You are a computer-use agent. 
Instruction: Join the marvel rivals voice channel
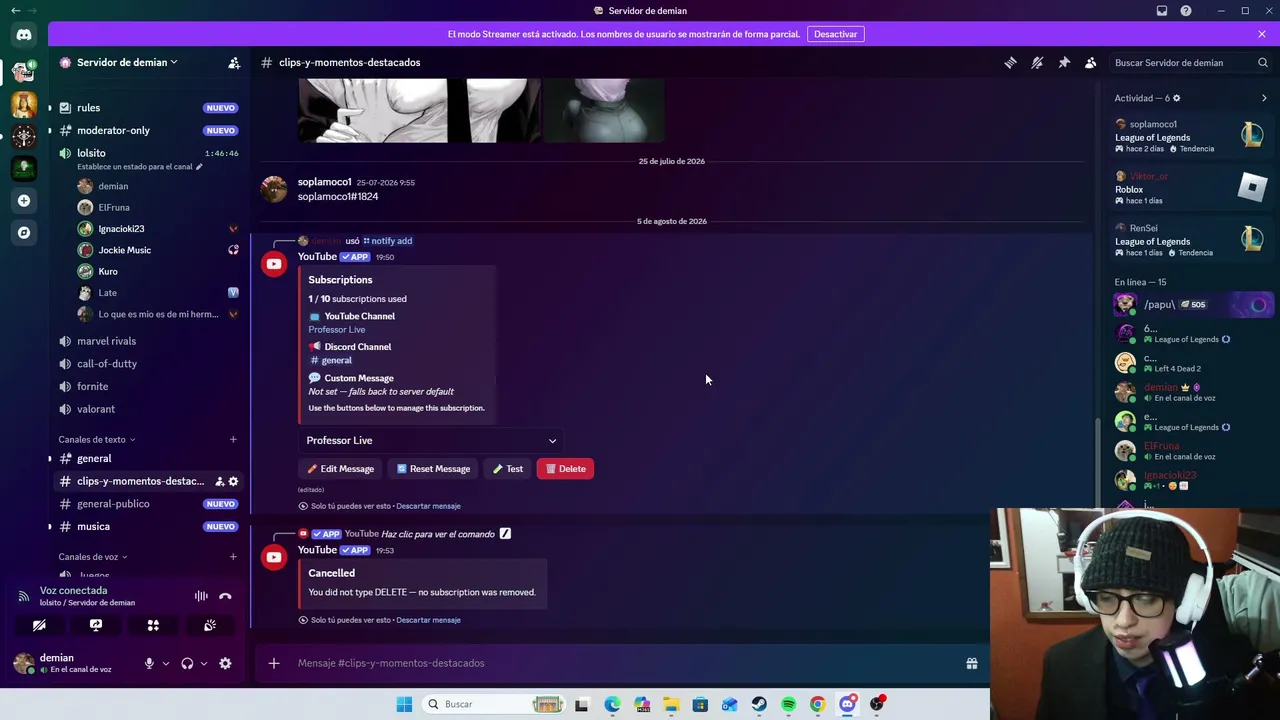pyautogui.click(x=148, y=341)
